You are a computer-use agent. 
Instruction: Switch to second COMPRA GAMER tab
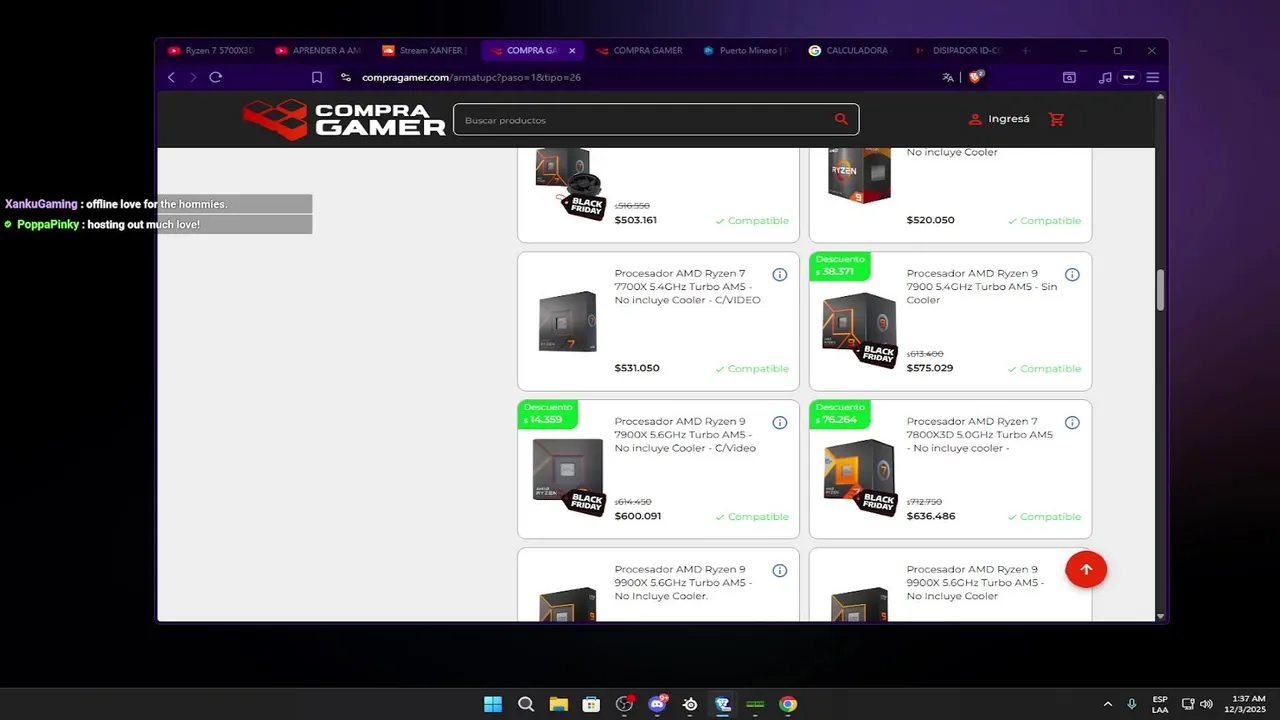click(x=639, y=51)
